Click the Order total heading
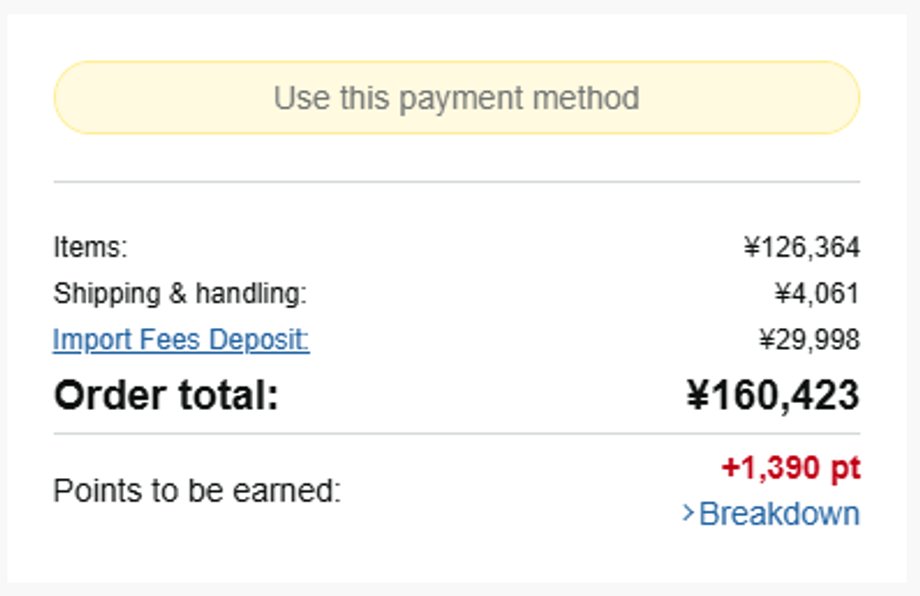Image resolution: width=920 pixels, height=596 pixels. (166, 396)
